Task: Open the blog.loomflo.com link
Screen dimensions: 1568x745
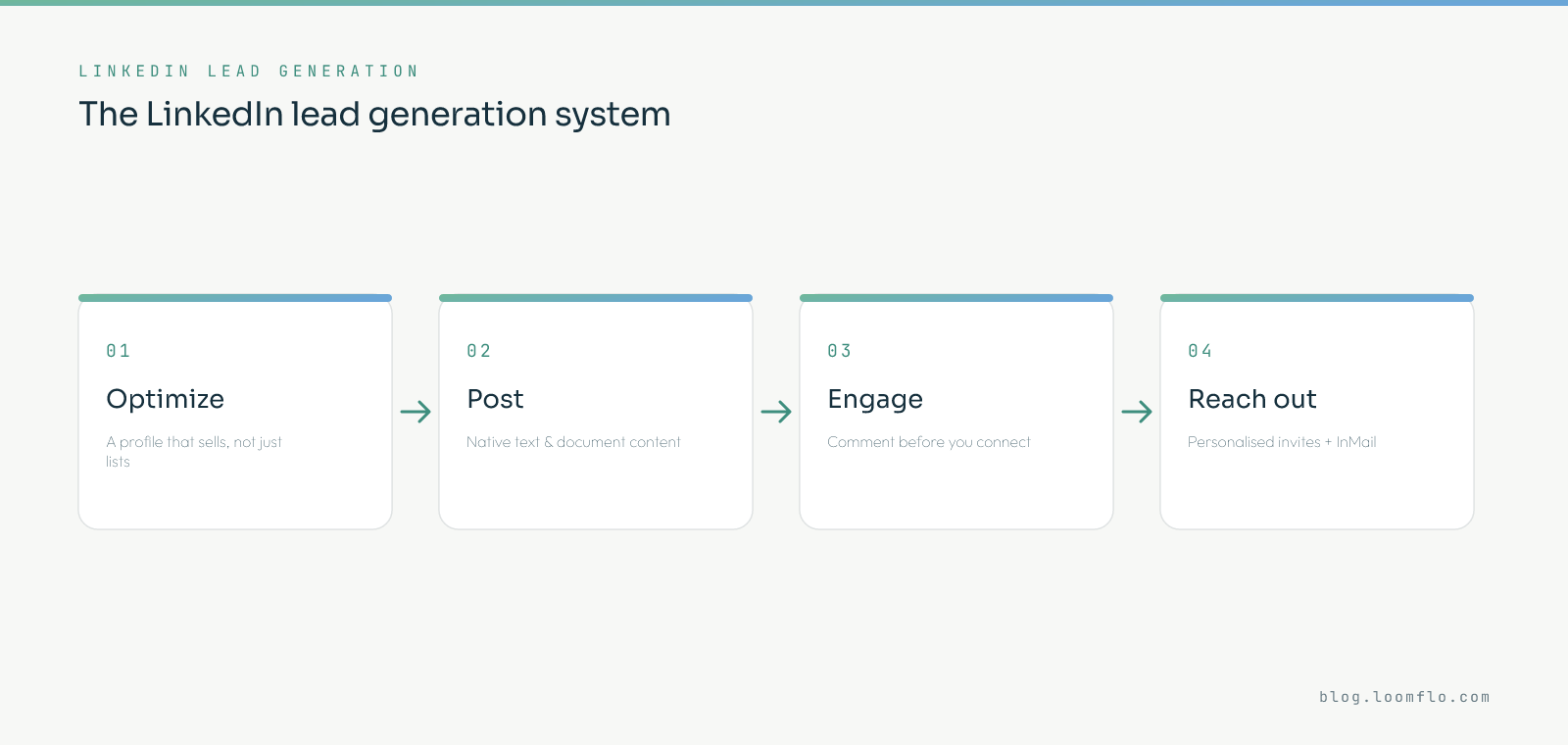Action: (x=1404, y=697)
